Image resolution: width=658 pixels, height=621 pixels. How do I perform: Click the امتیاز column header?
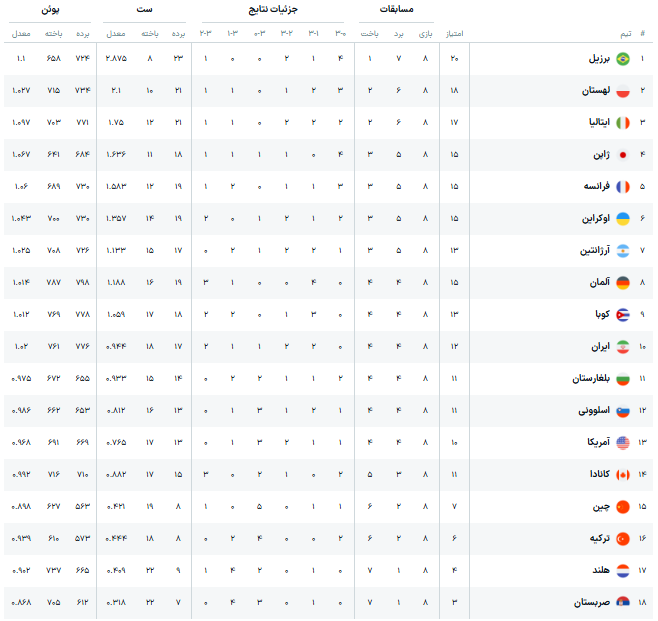(x=453, y=33)
